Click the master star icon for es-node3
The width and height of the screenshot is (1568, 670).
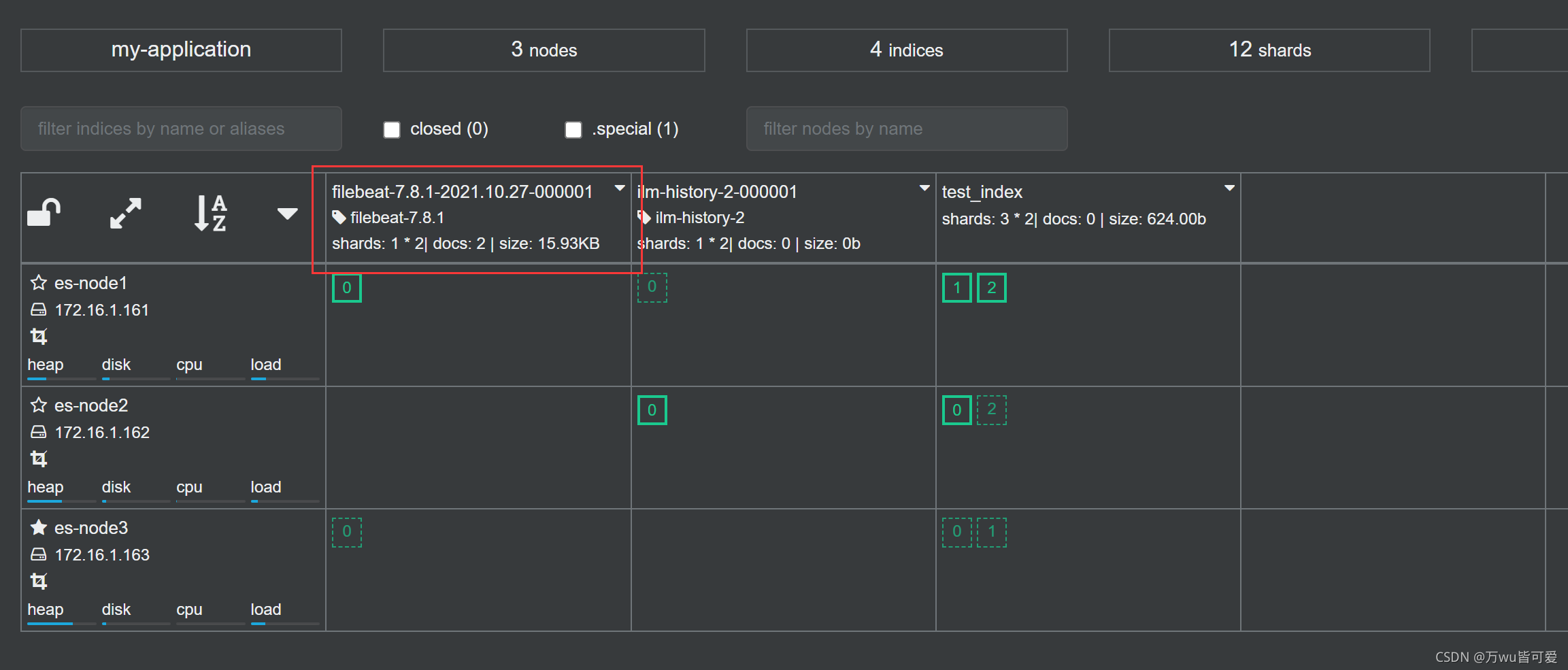point(39,527)
